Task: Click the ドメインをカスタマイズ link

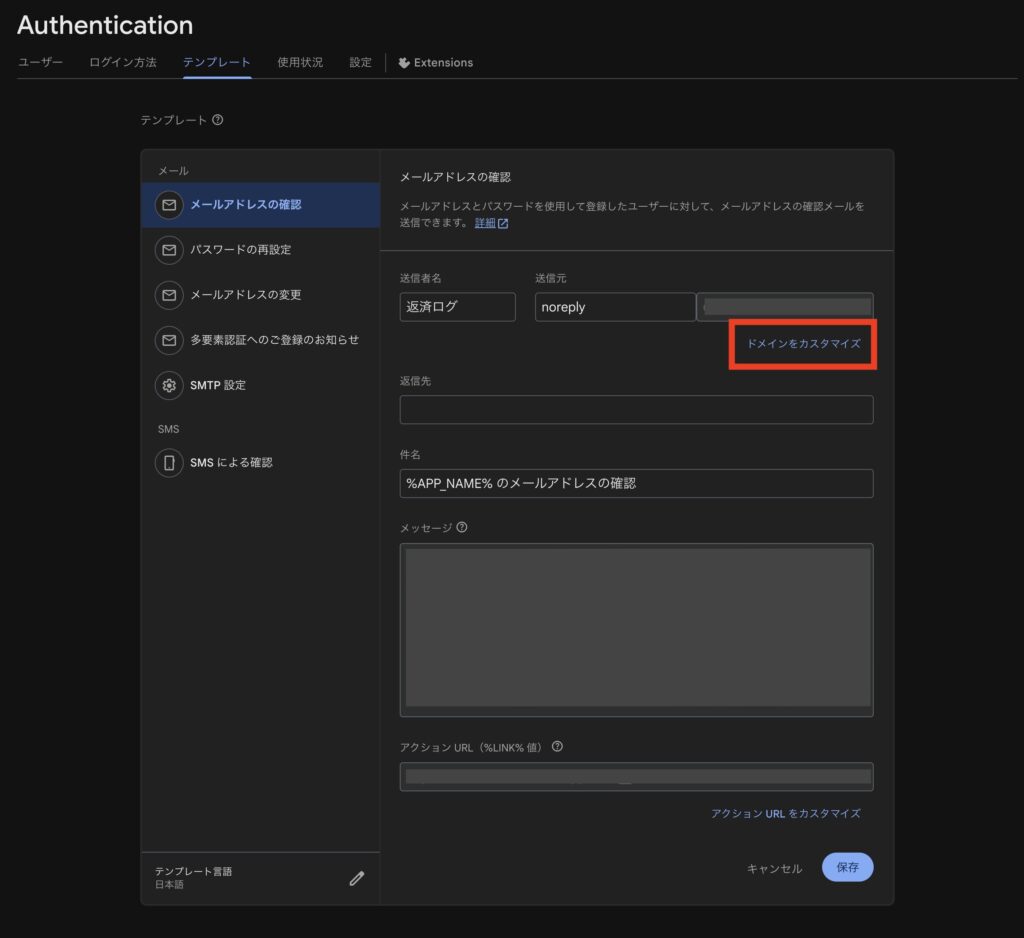Action: (803, 343)
